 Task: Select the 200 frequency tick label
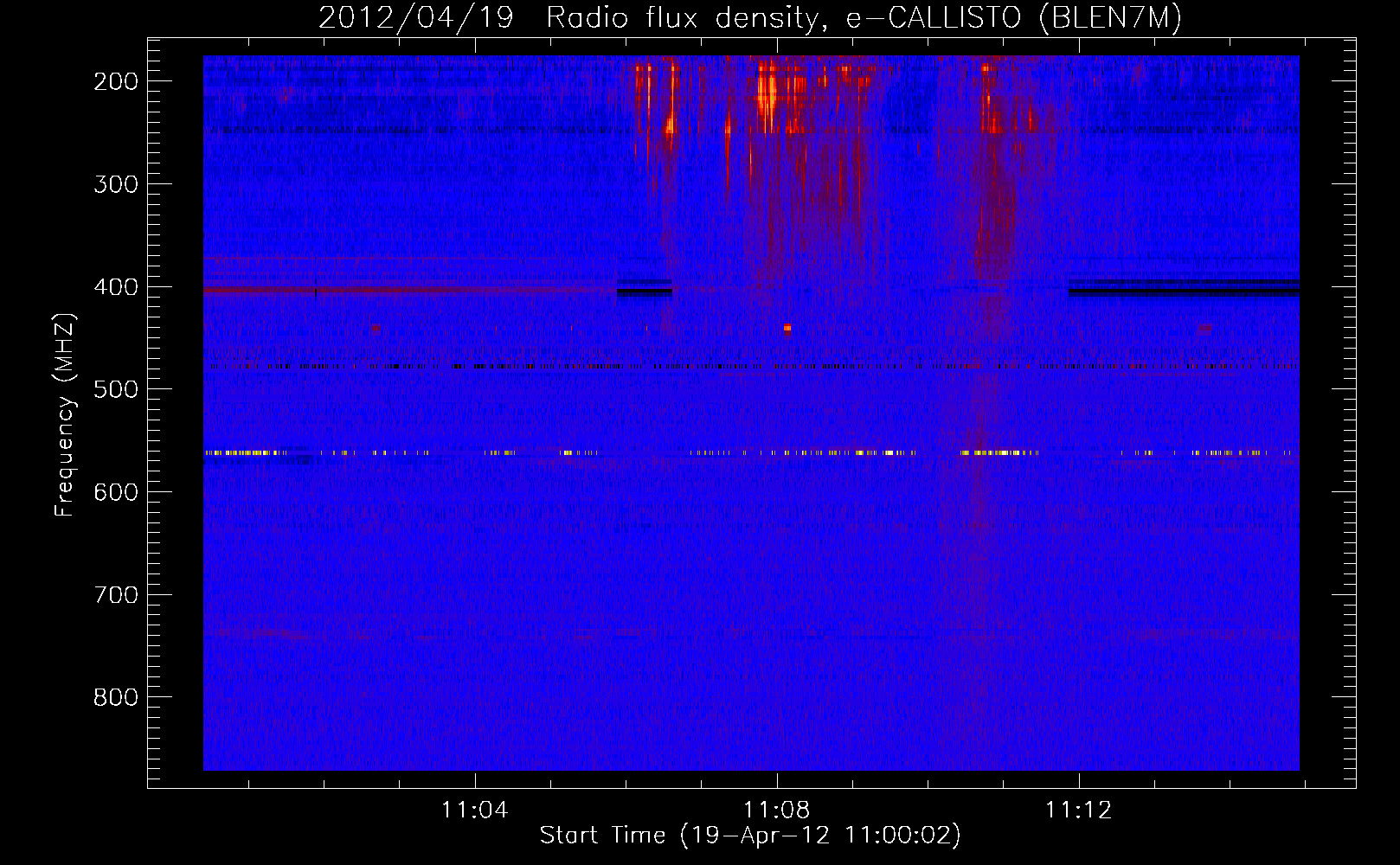(116, 81)
